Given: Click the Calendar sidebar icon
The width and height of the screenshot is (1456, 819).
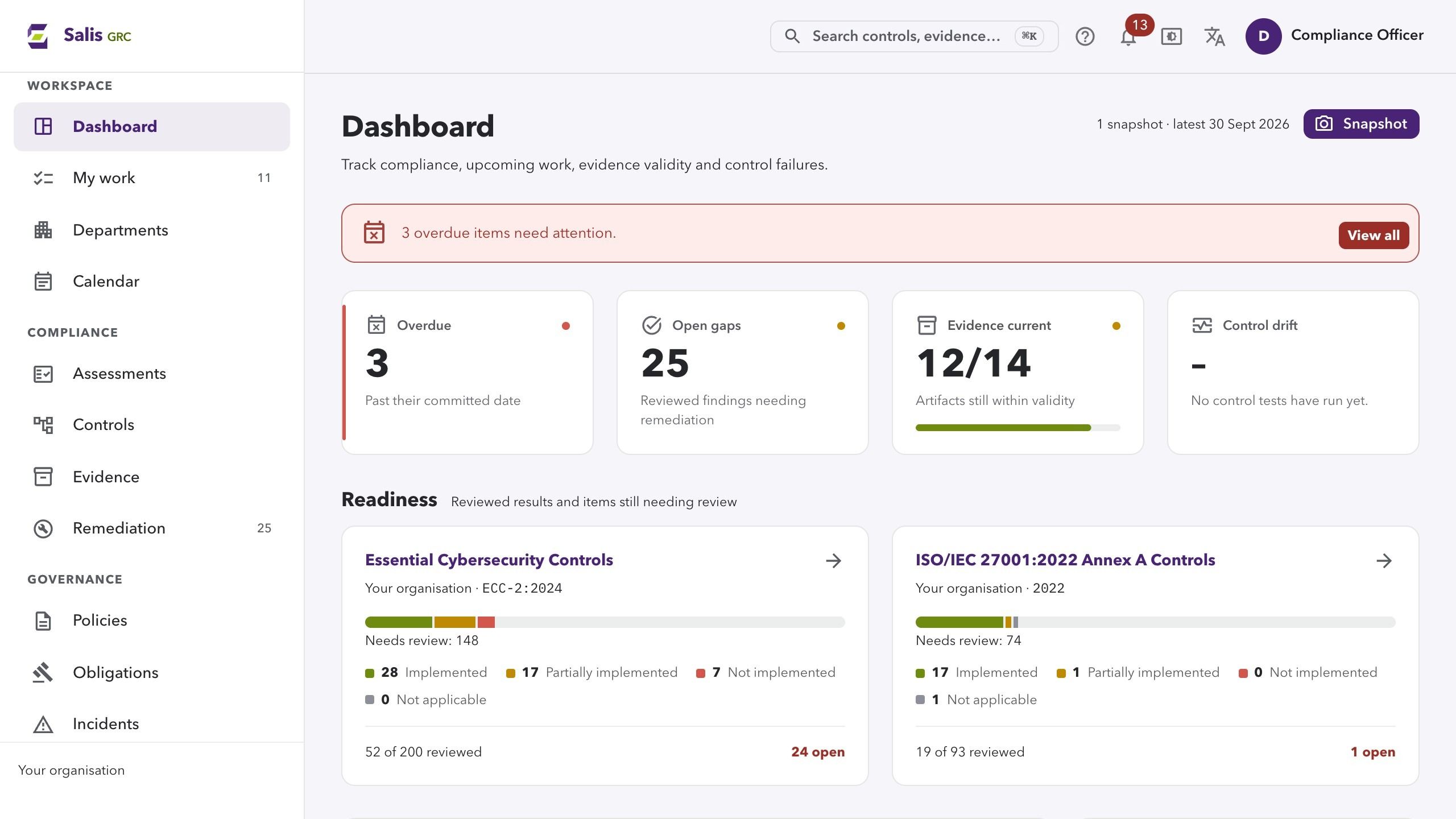Looking at the screenshot, I should point(43,281).
